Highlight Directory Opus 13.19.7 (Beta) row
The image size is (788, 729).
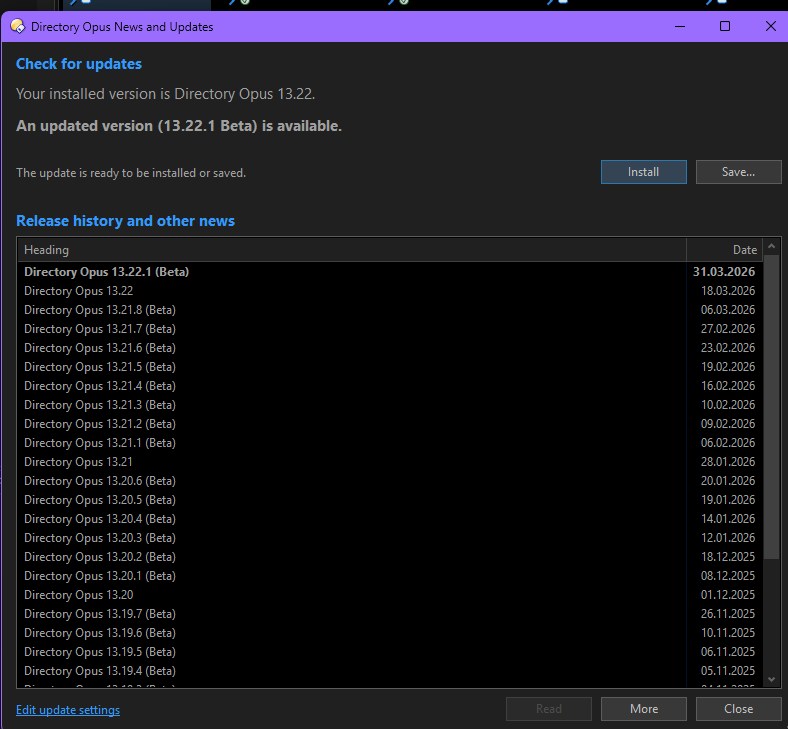point(99,614)
